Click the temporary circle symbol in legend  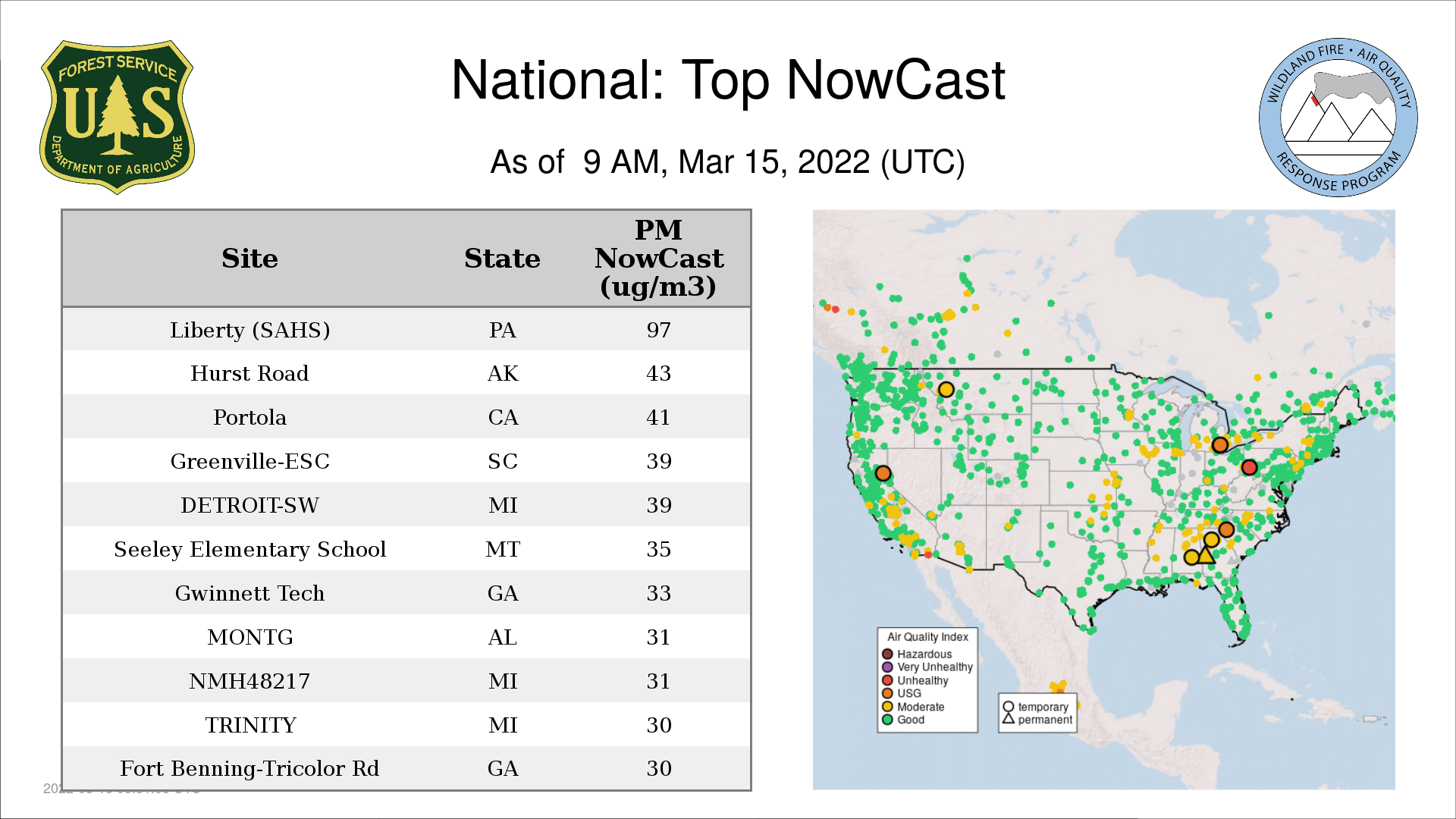point(1009,707)
